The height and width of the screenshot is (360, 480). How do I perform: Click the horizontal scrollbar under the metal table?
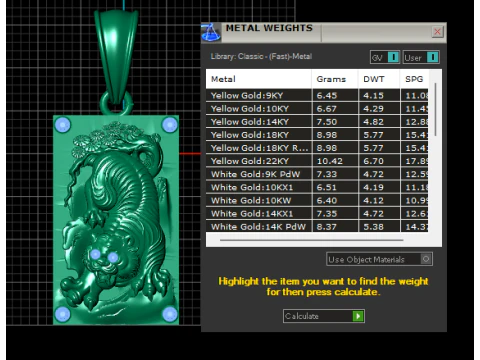(x=311, y=240)
